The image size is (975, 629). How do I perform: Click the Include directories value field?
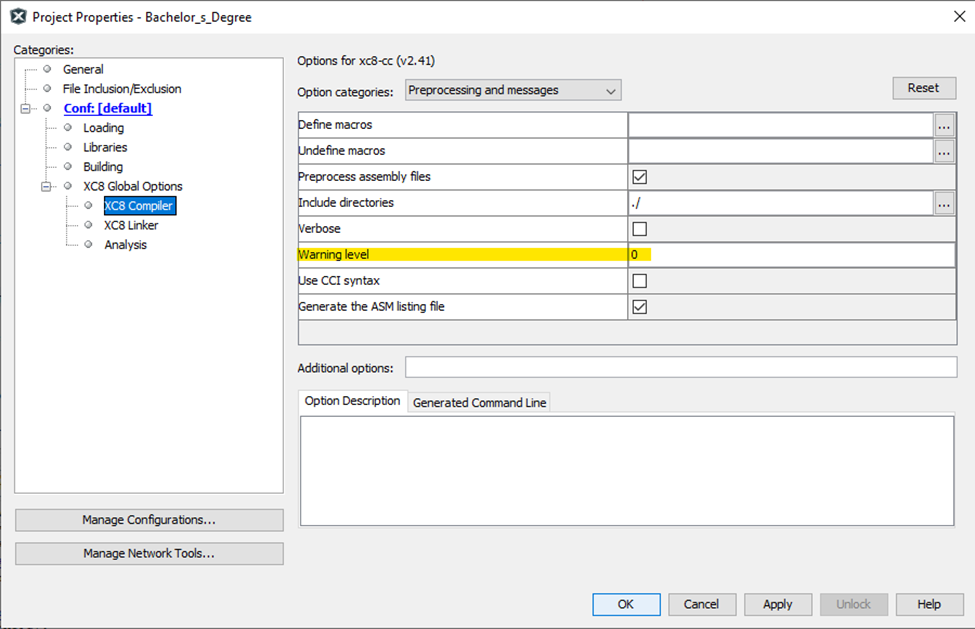(781, 203)
